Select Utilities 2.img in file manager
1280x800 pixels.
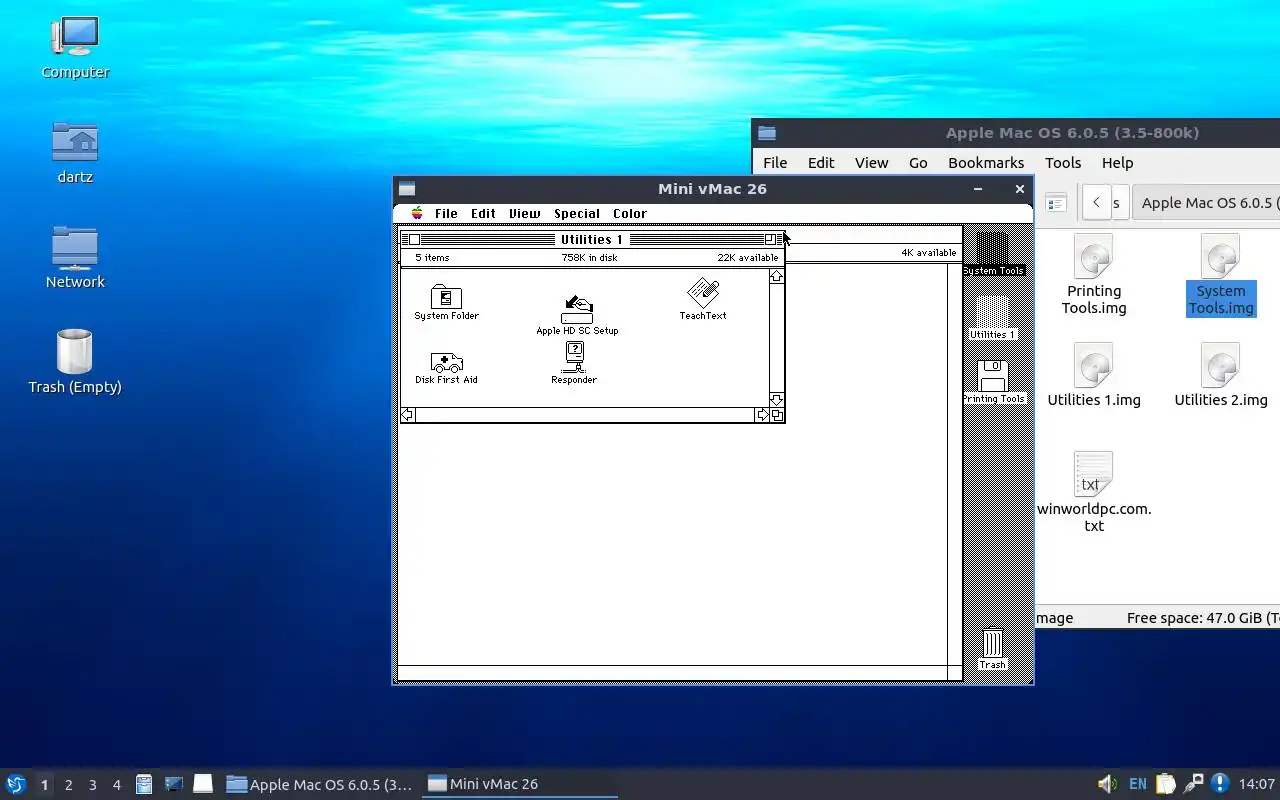pyautogui.click(x=1221, y=375)
